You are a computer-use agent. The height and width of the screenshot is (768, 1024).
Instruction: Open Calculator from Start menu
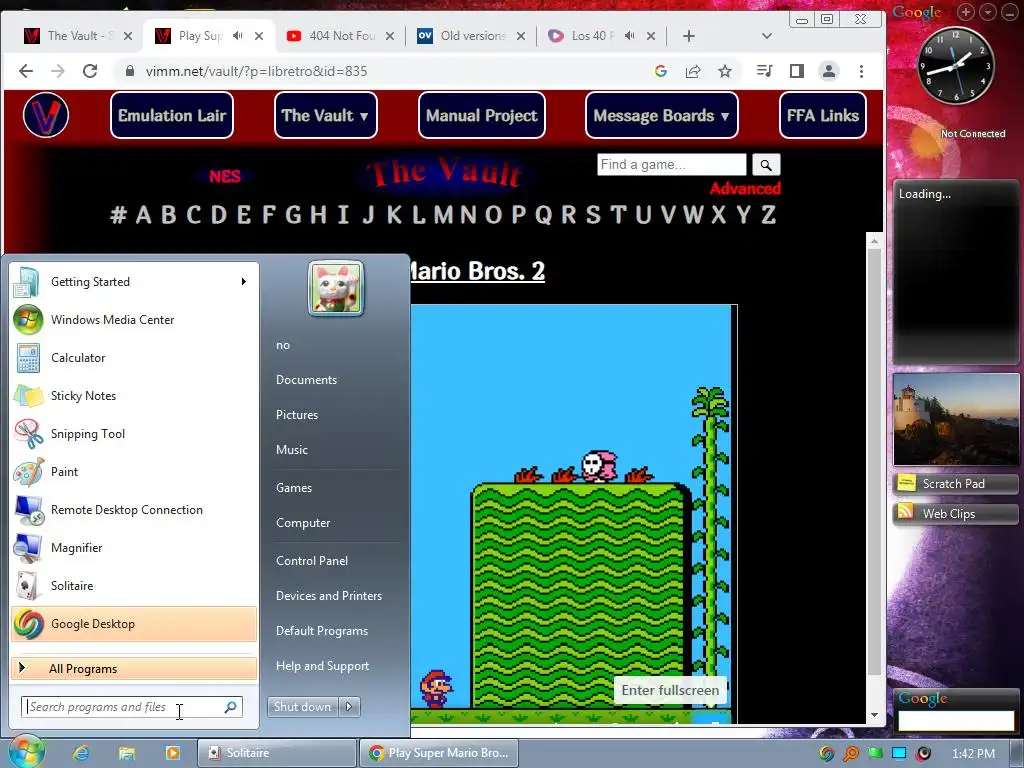point(134,358)
